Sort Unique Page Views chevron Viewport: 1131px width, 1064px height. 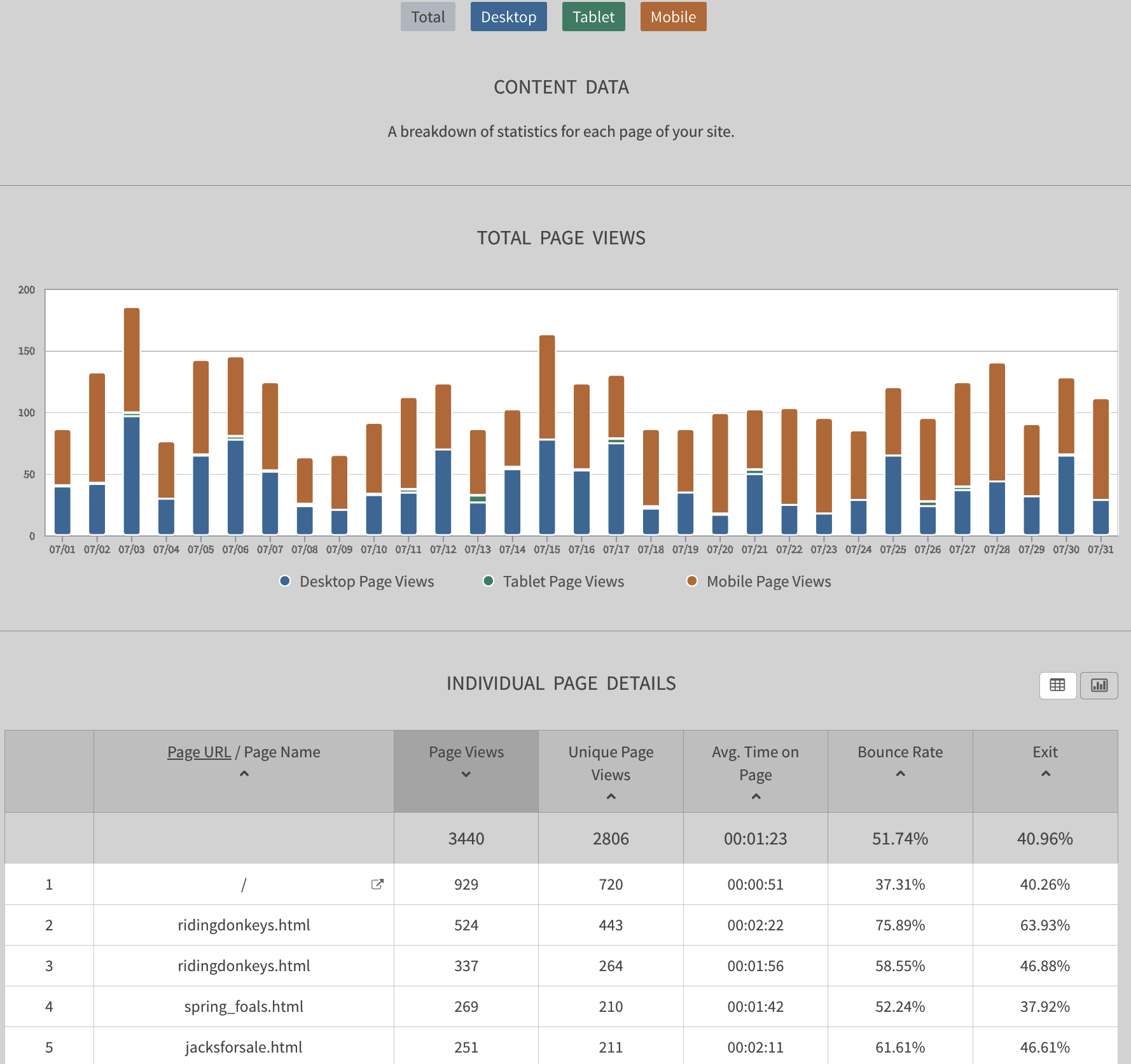click(x=611, y=797)
